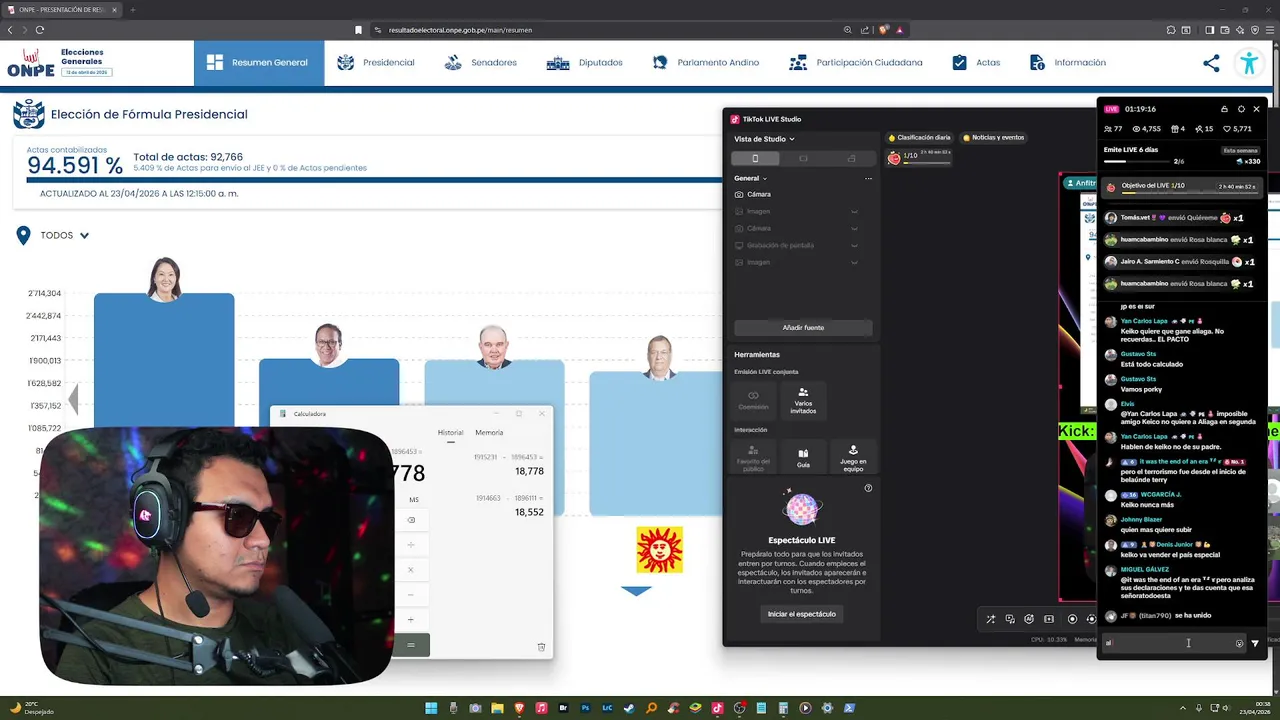Open the Presidencial menu item
This screenshot has height=720, width=1280.
(376, 62)
